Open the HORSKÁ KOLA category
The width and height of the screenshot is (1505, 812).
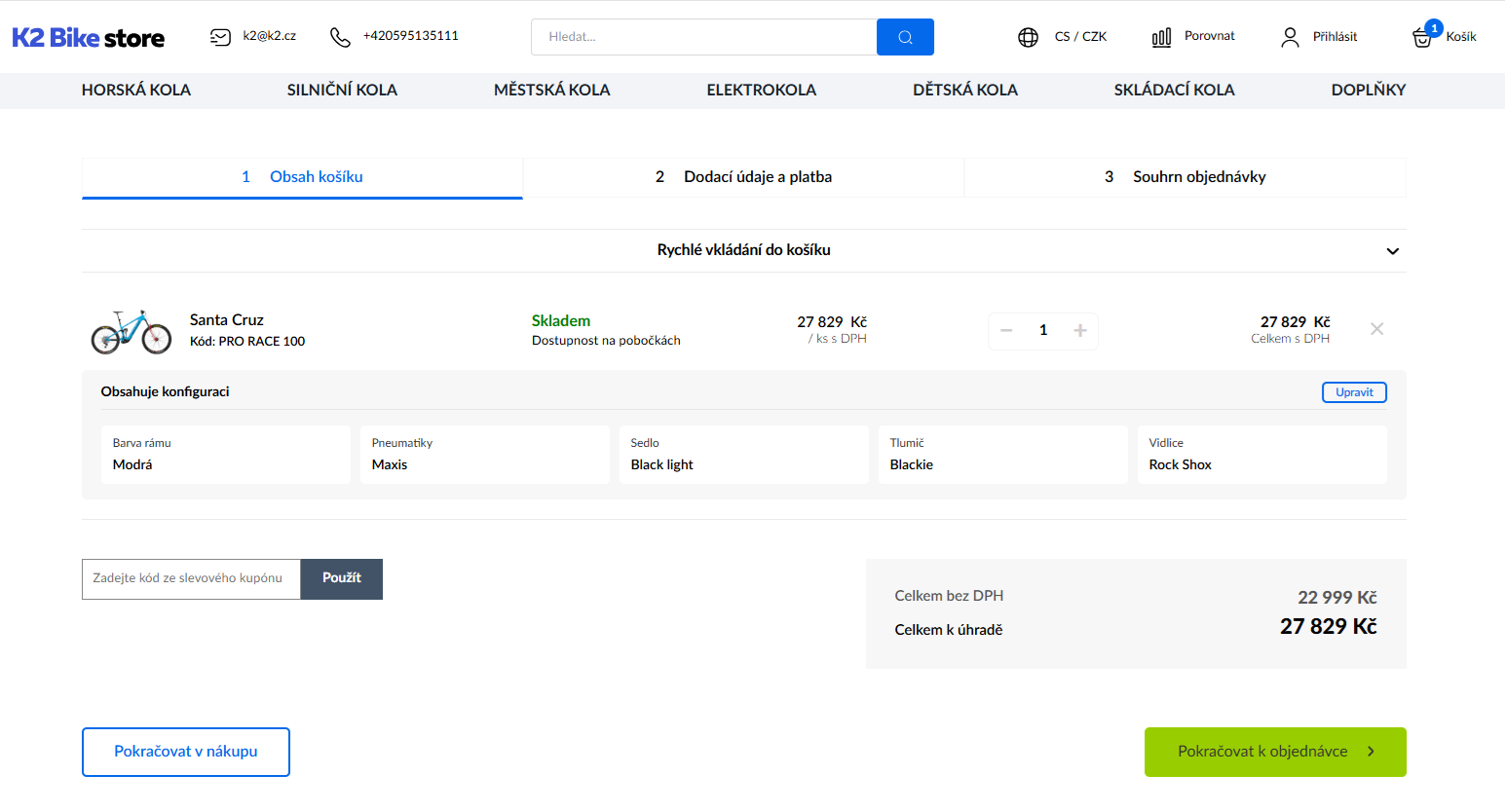pyautogui.click(x=136, y=90)
